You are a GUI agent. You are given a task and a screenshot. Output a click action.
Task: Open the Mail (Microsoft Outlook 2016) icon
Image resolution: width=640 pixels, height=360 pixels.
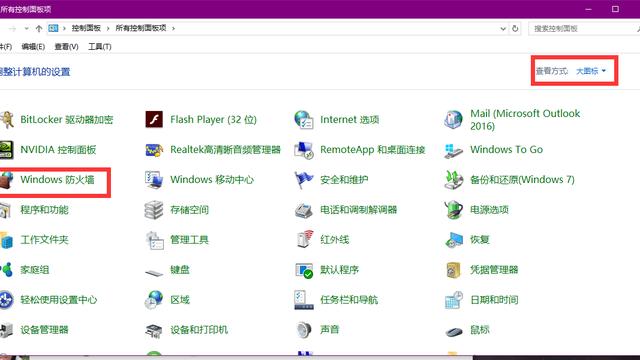point(453,120)
